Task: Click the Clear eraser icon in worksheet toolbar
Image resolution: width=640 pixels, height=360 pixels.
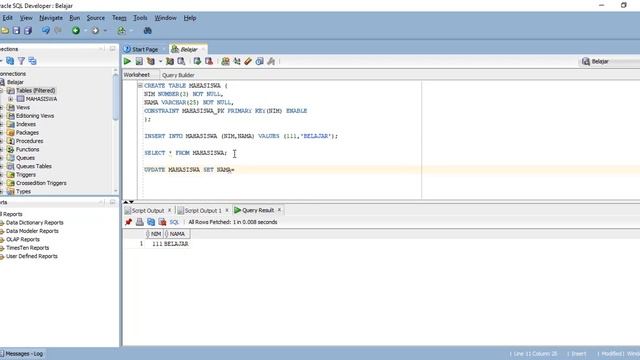Action: point(248,61)
